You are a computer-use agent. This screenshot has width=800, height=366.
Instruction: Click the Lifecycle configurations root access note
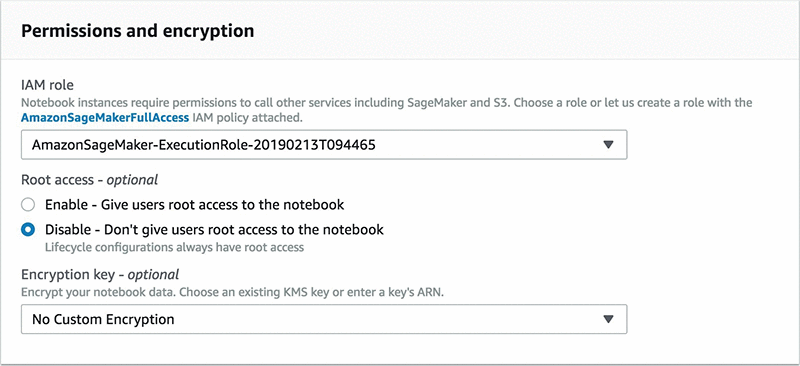point(174,248)
